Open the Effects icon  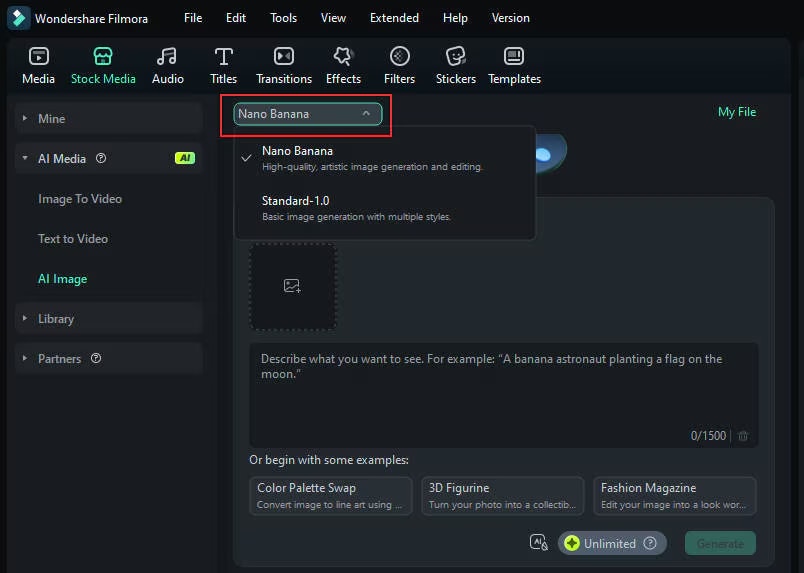pos(343,56)
